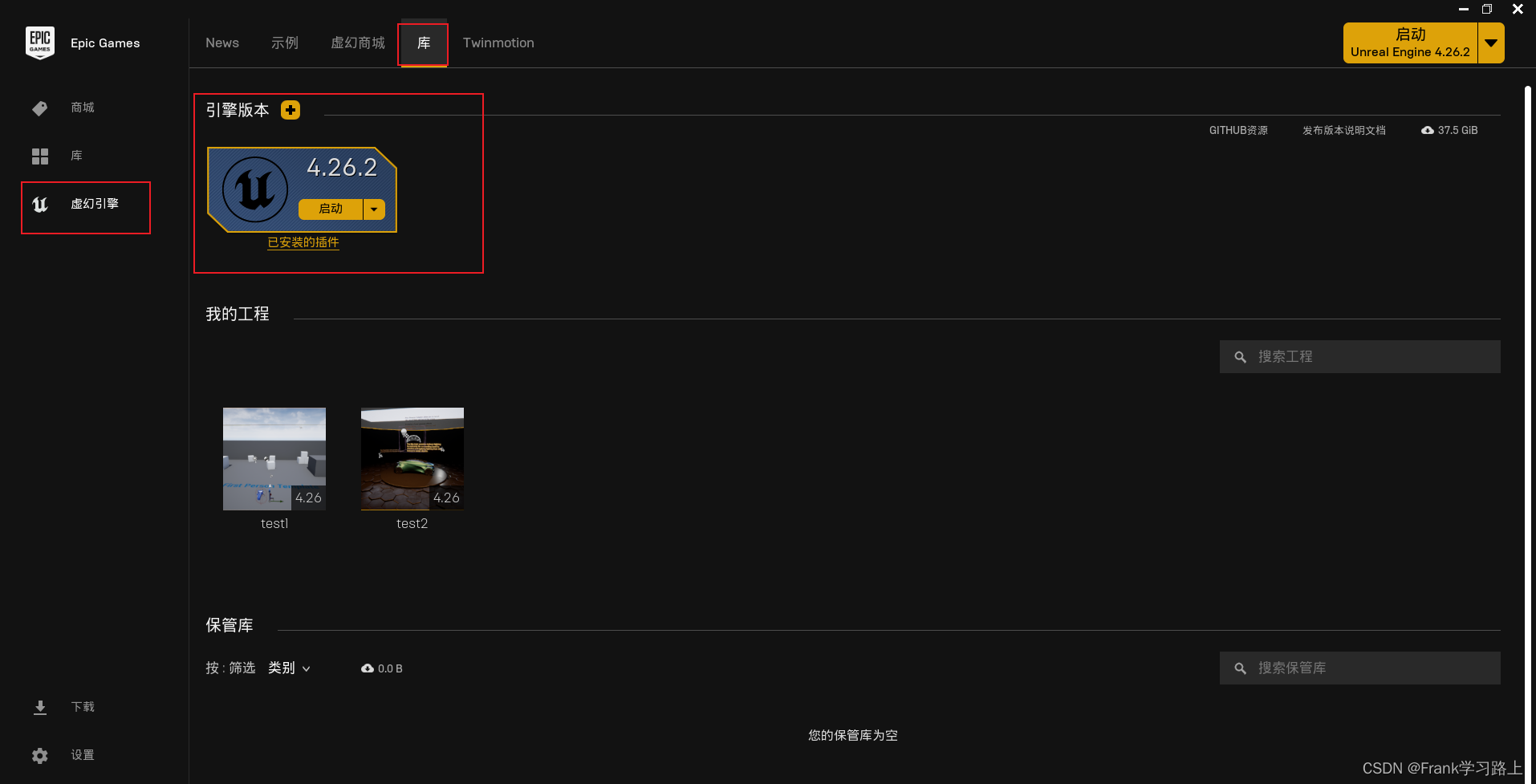
Task: Select the 虚幻引擎 Unreal icon in sidebar
Action: click(x=40, y=205)
